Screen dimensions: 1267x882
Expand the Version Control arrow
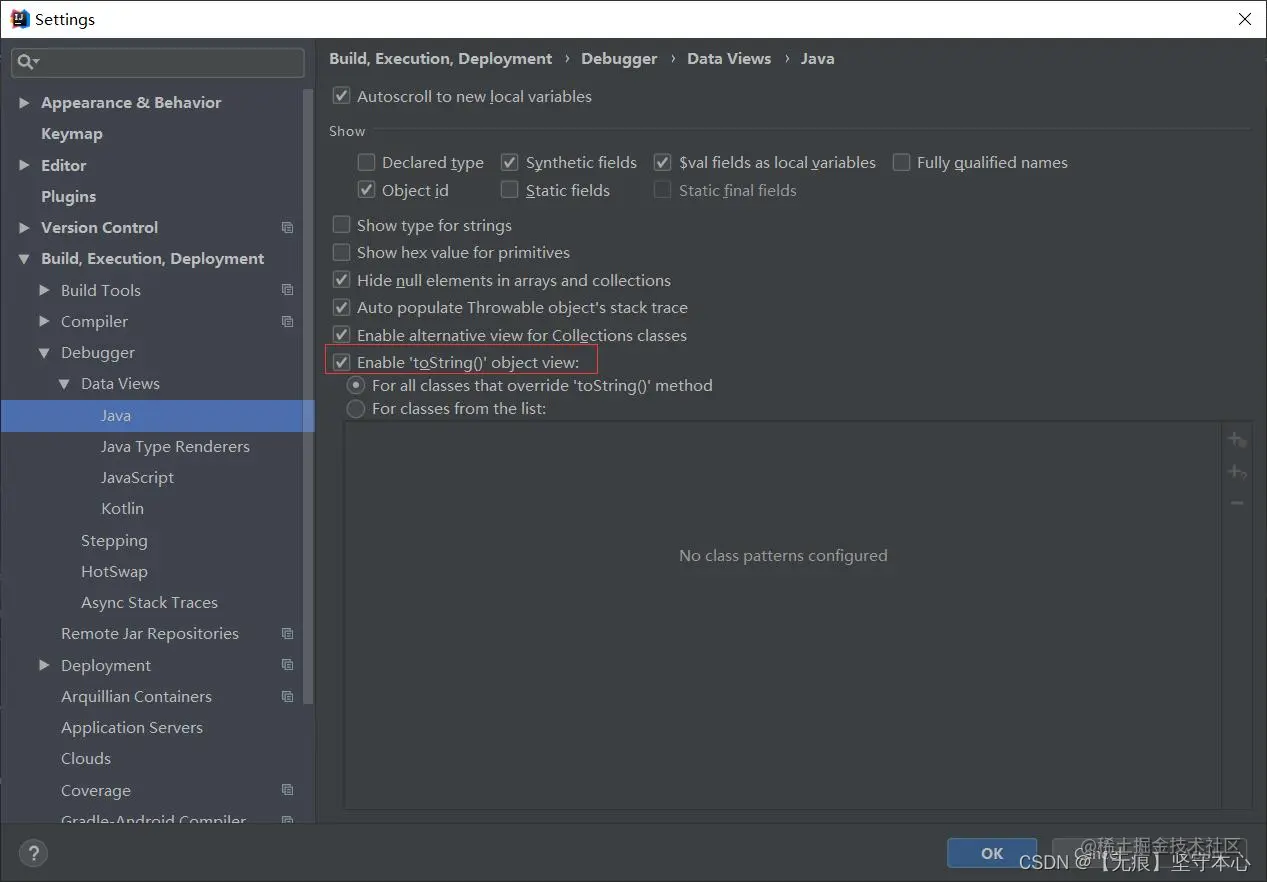24,228
